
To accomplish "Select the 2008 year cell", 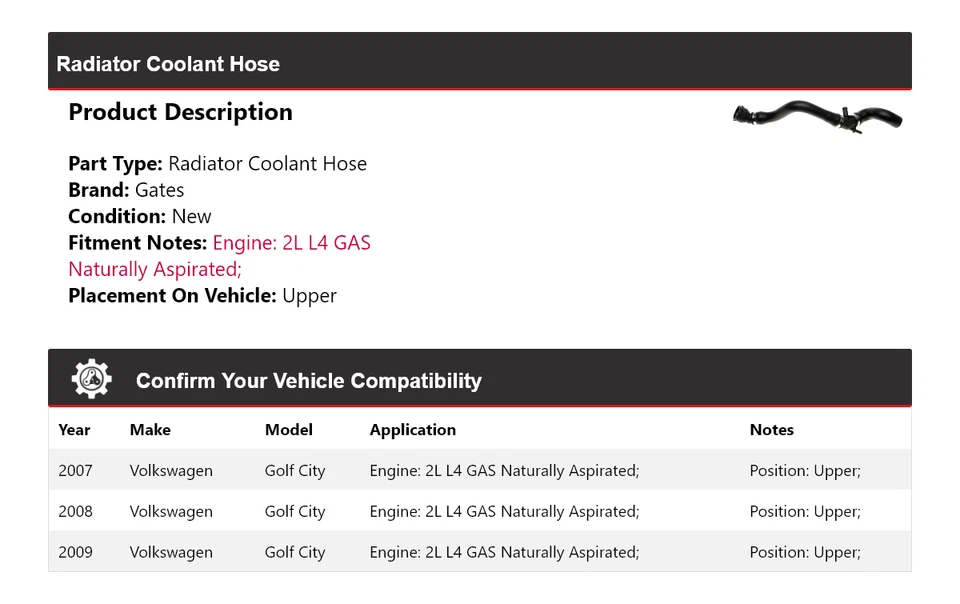I will tap(75, 512).
